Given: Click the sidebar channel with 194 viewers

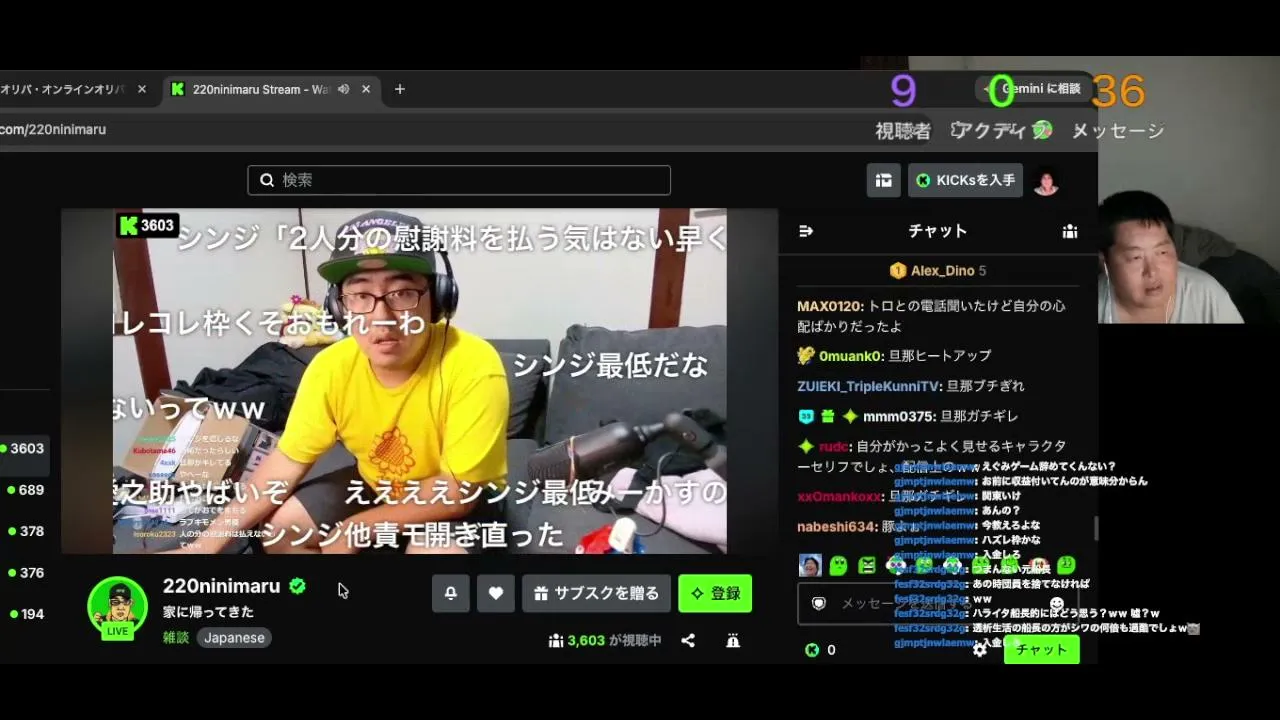Looking at the screenshot, I should pyautogui.click(x=24, y=614).
